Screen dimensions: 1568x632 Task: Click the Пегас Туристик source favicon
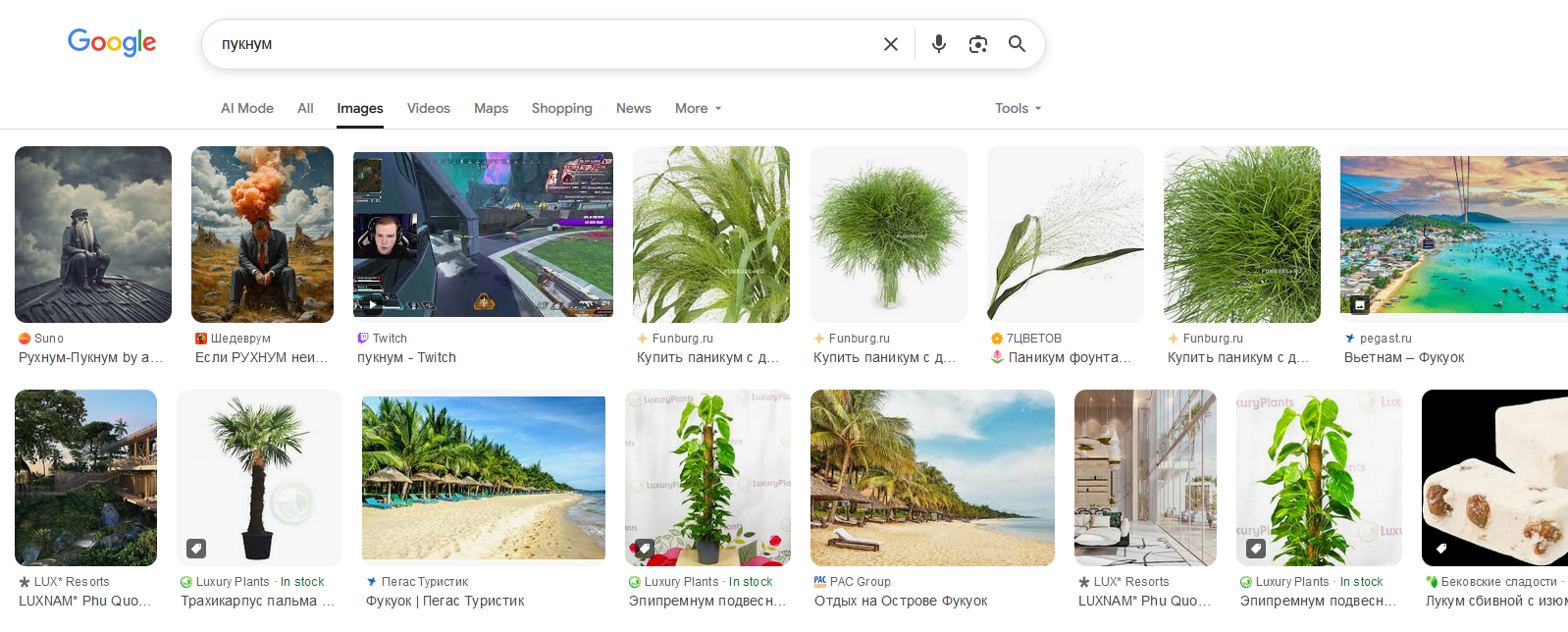[372, 582]
